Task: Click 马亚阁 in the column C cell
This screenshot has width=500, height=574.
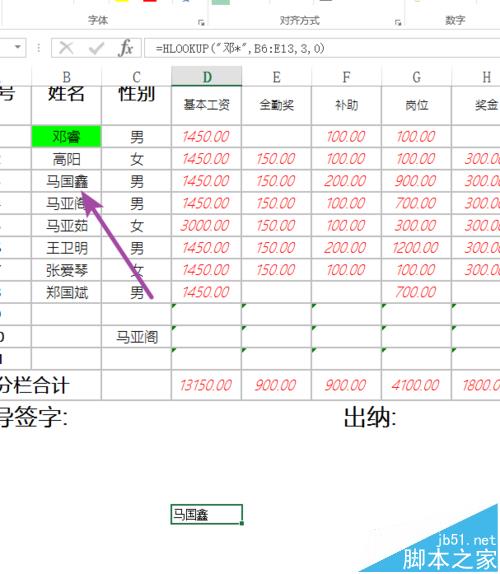Action: coord(137,337)
